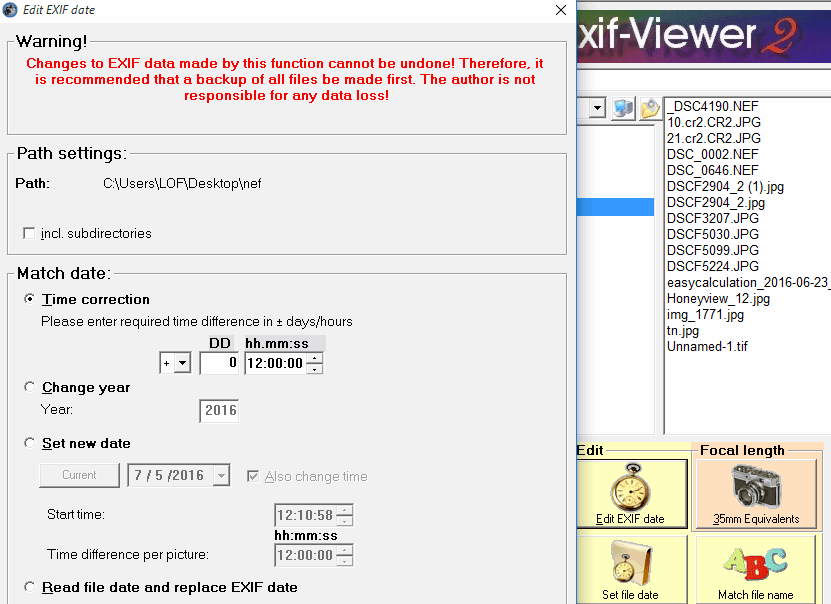The height and width of the screenshot is (604, 831).
Task: Click the Year 2016 input field
Action: coord(219,411)
